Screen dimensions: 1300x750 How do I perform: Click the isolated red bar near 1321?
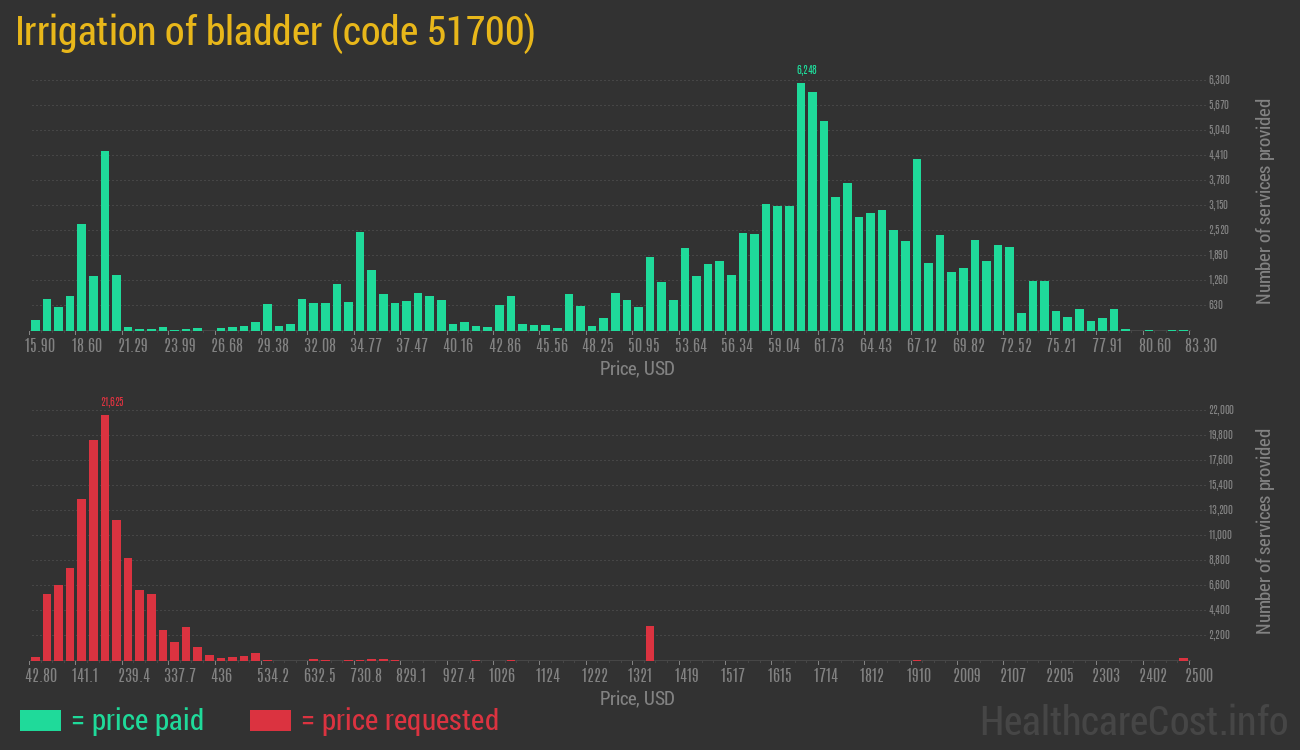[x=650, y=643]
